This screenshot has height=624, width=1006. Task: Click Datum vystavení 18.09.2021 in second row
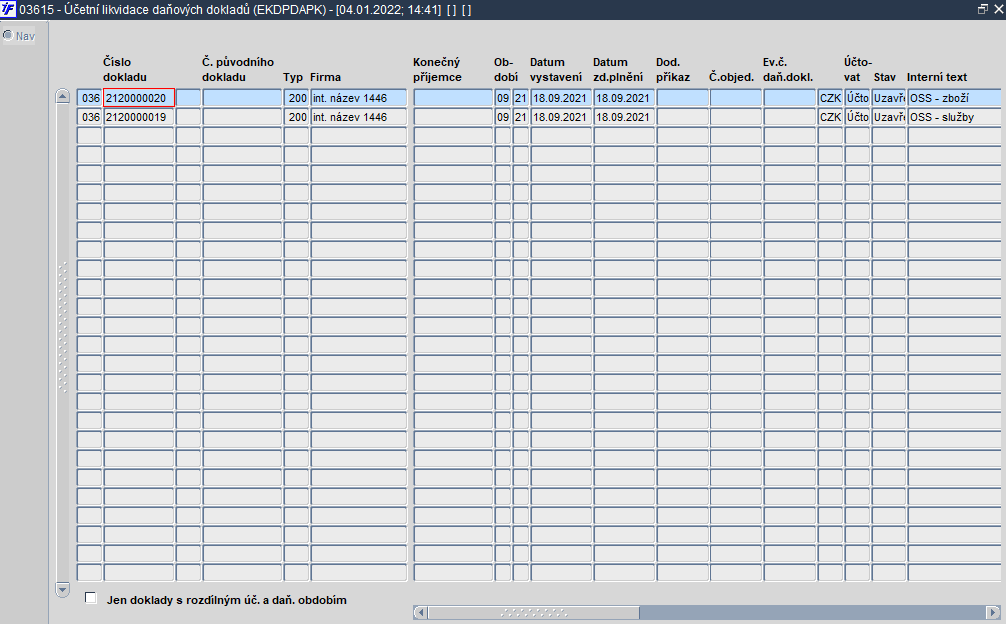[x=561, y=117]
